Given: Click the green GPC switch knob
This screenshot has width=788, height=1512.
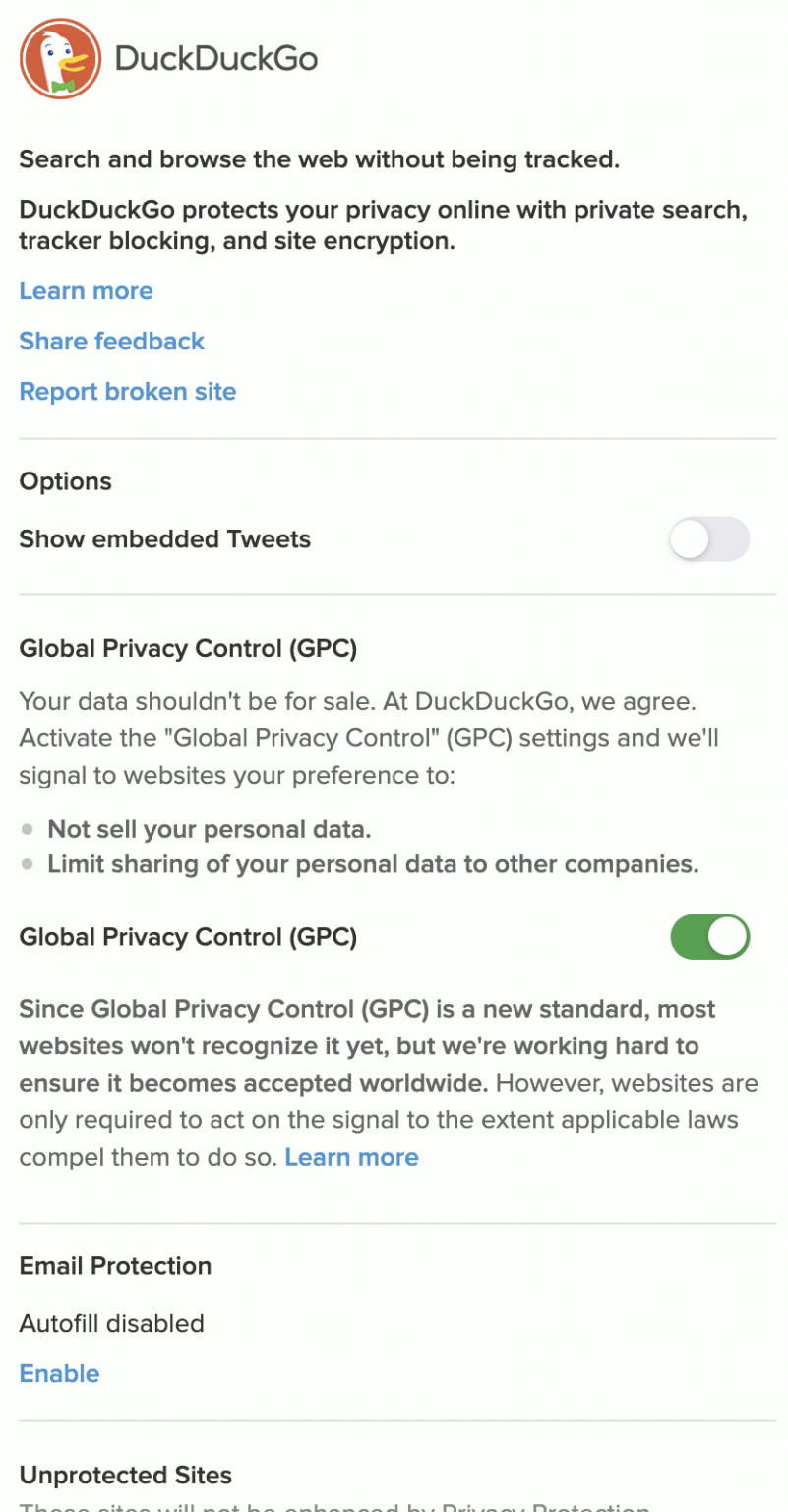Looking at the screenshot, I should click(x=728, y=936).
